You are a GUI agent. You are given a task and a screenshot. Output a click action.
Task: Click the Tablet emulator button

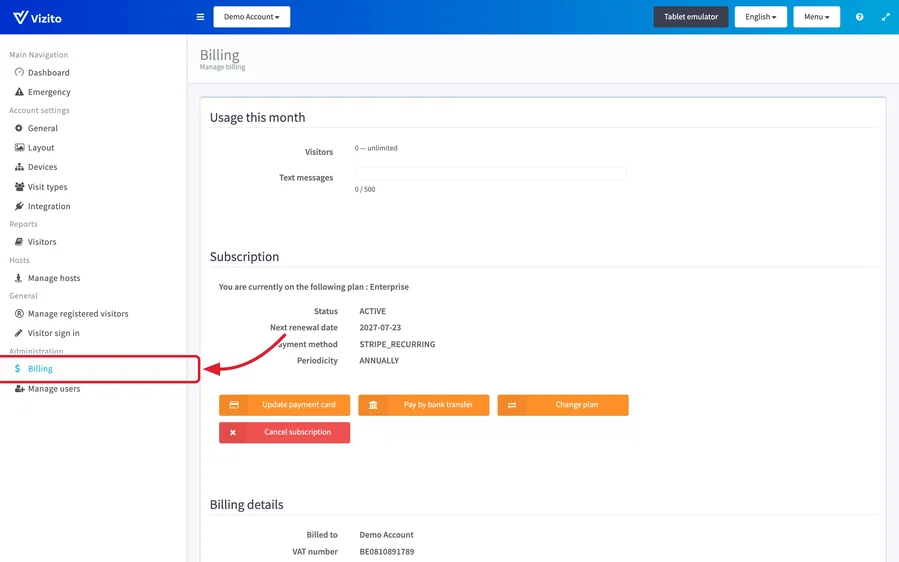[691, 17]
